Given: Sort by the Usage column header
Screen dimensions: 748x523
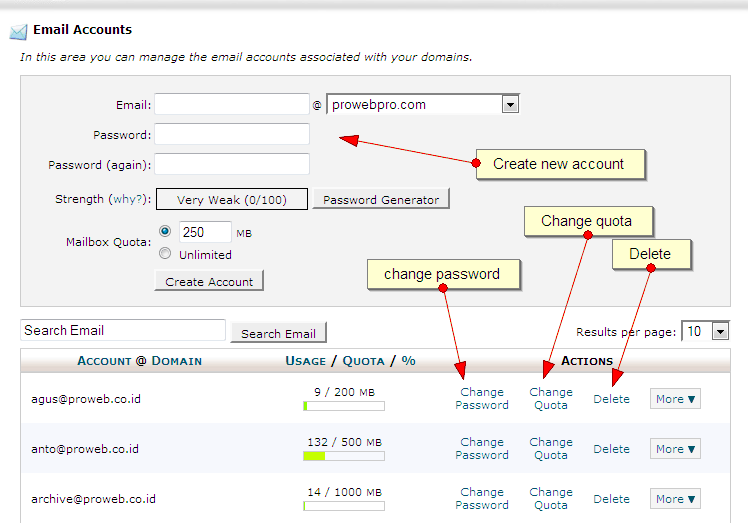Looking at the screenshot, I should [x=305, y=361].
